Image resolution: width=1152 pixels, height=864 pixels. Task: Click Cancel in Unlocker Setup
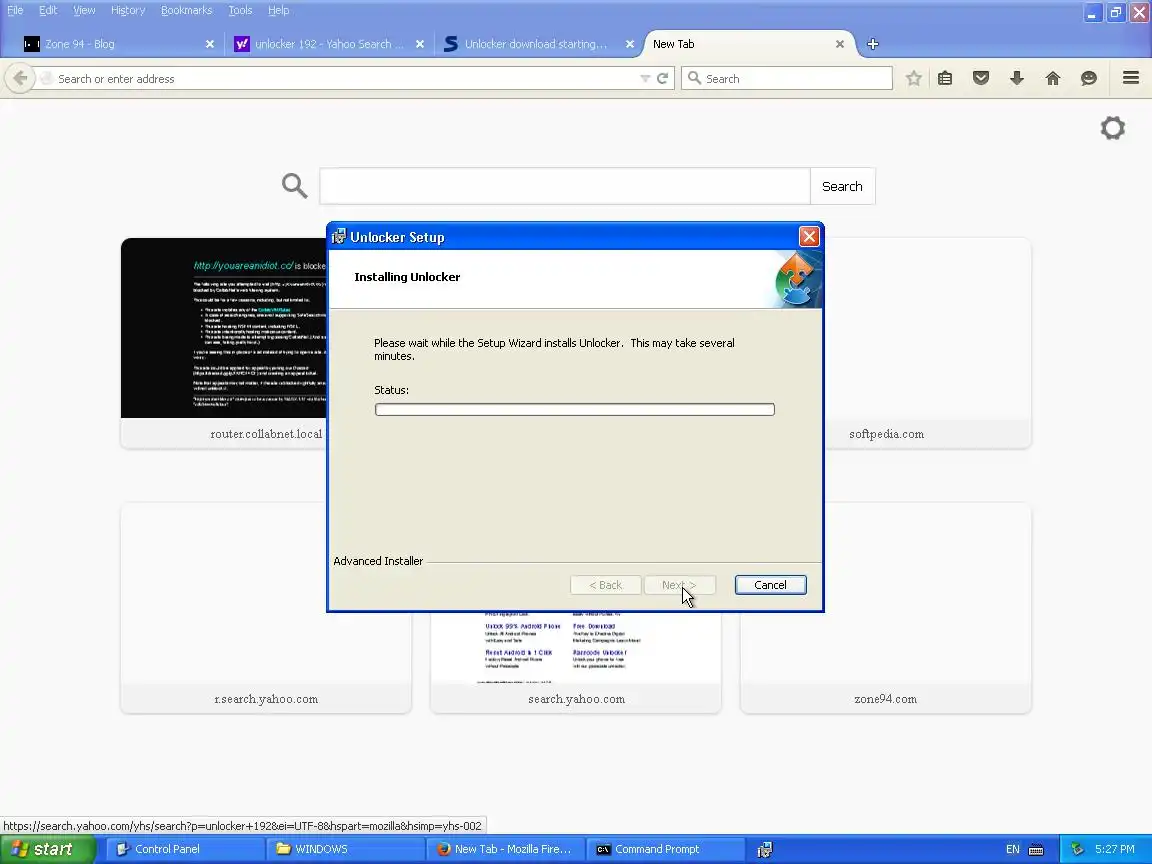pyautogui.click(x=770, y=585)
